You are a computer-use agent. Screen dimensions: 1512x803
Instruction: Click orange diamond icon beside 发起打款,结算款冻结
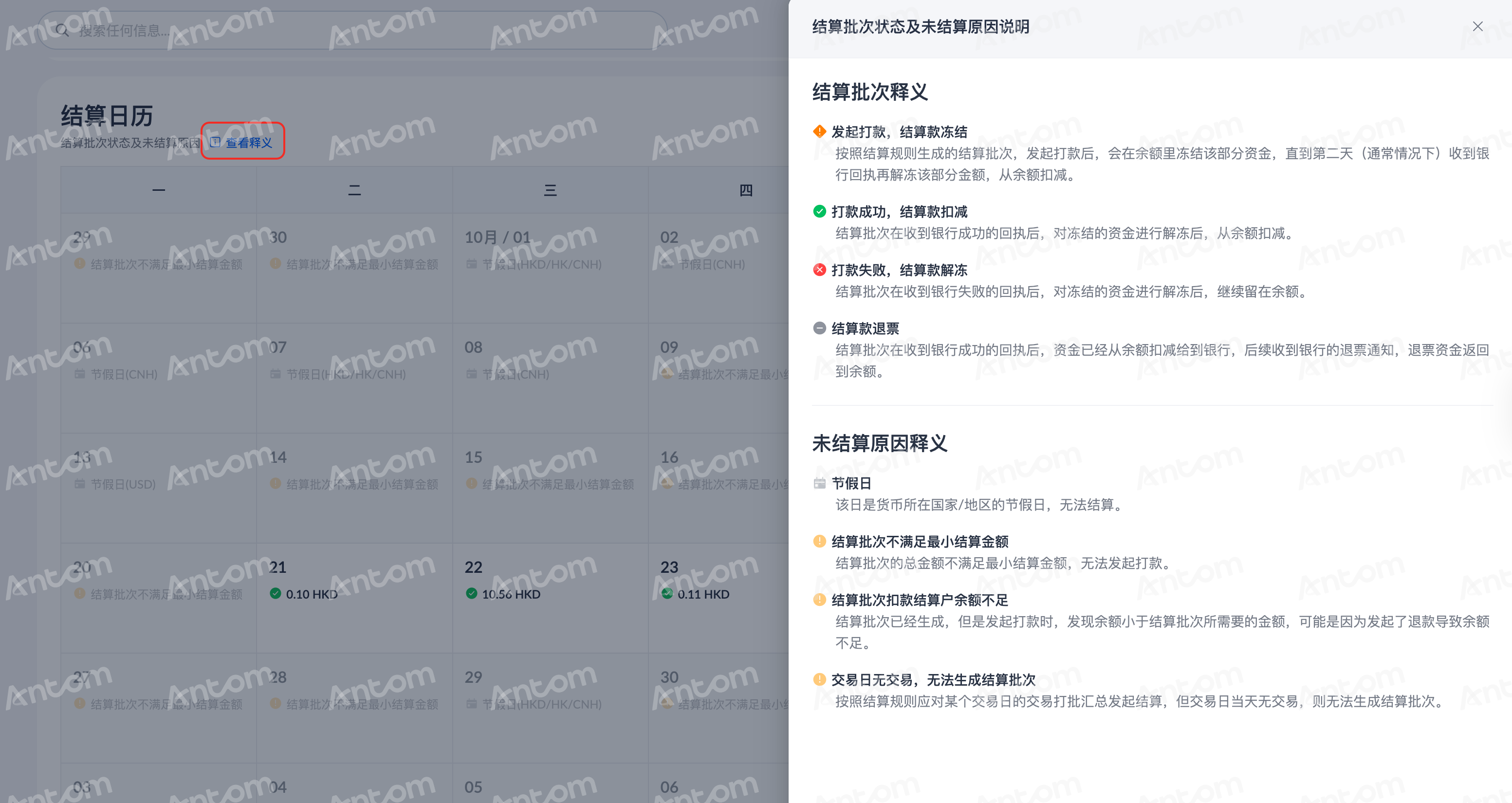[x=819, y=131]
